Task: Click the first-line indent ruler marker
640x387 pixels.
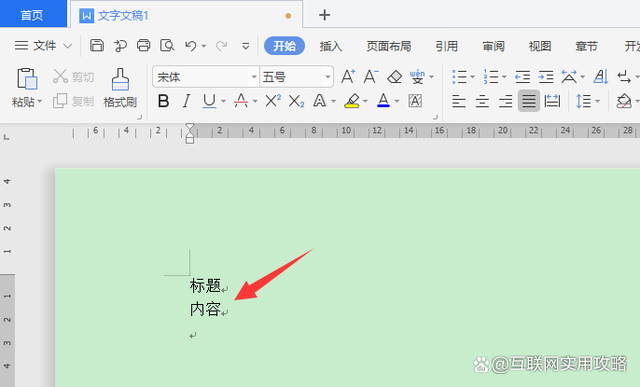Action: tap(190, 127)
